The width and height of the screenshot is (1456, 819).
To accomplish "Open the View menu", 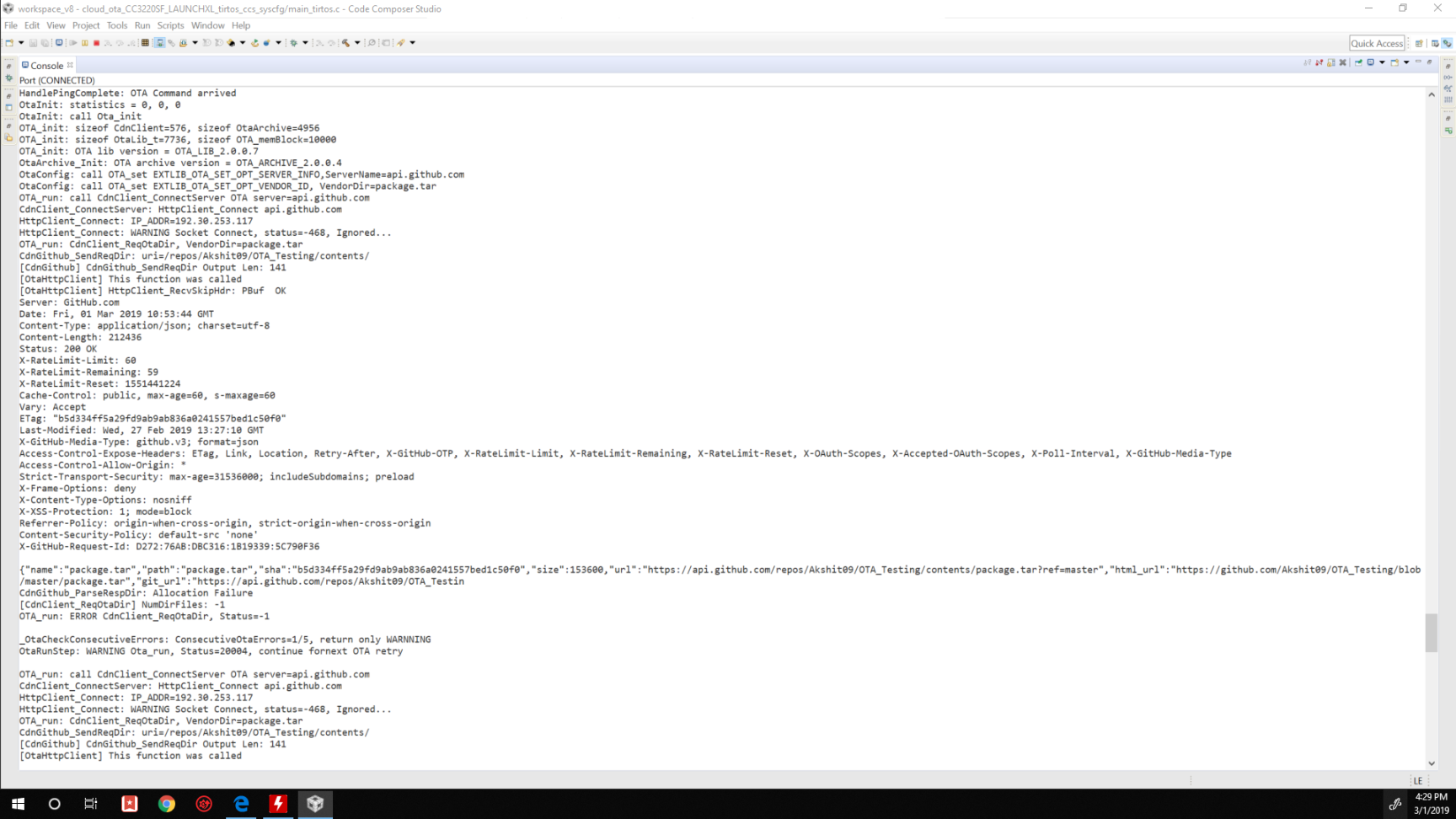I will tap(56, 25).
